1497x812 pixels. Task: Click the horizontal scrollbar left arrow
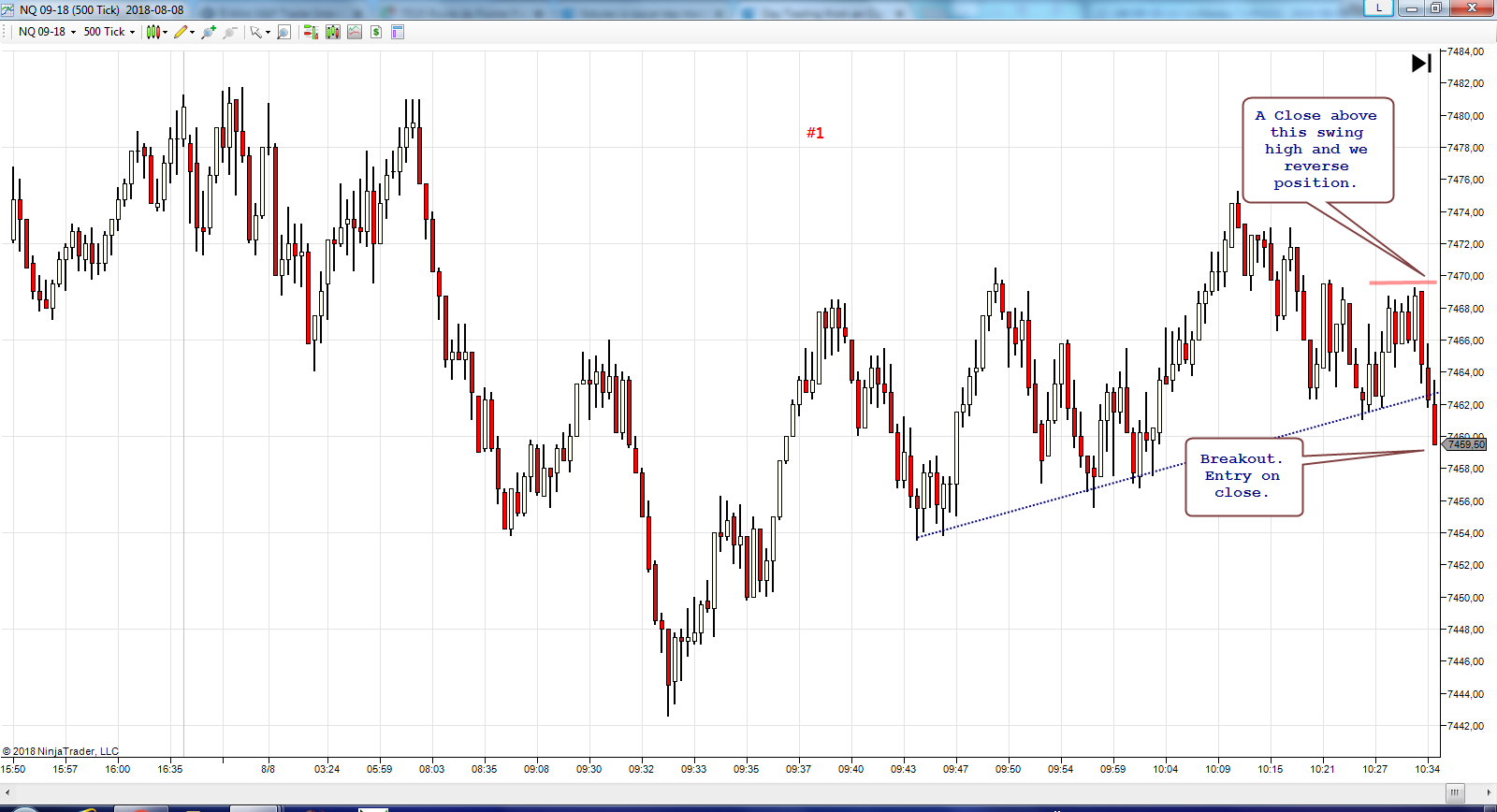coord(7,792)
